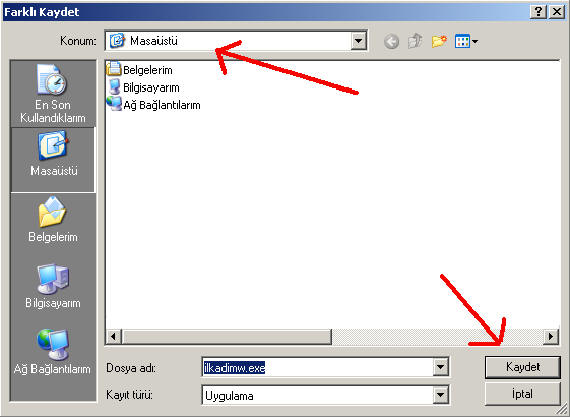Click the İptal button
The image size is (570, 417).
click(x=522, y=394)
